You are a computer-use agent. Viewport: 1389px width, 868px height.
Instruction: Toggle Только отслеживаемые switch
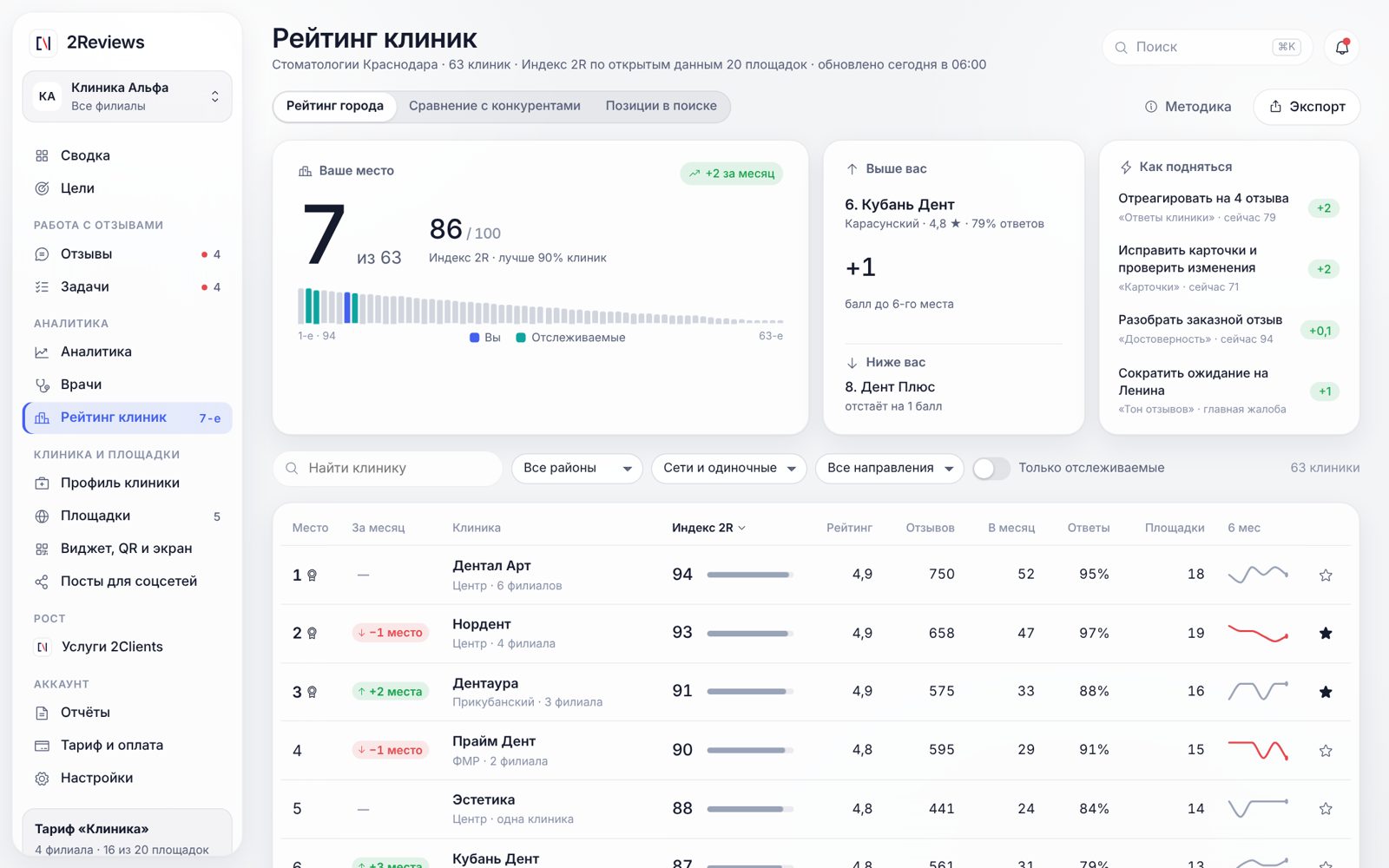click(x=991, y=468)
